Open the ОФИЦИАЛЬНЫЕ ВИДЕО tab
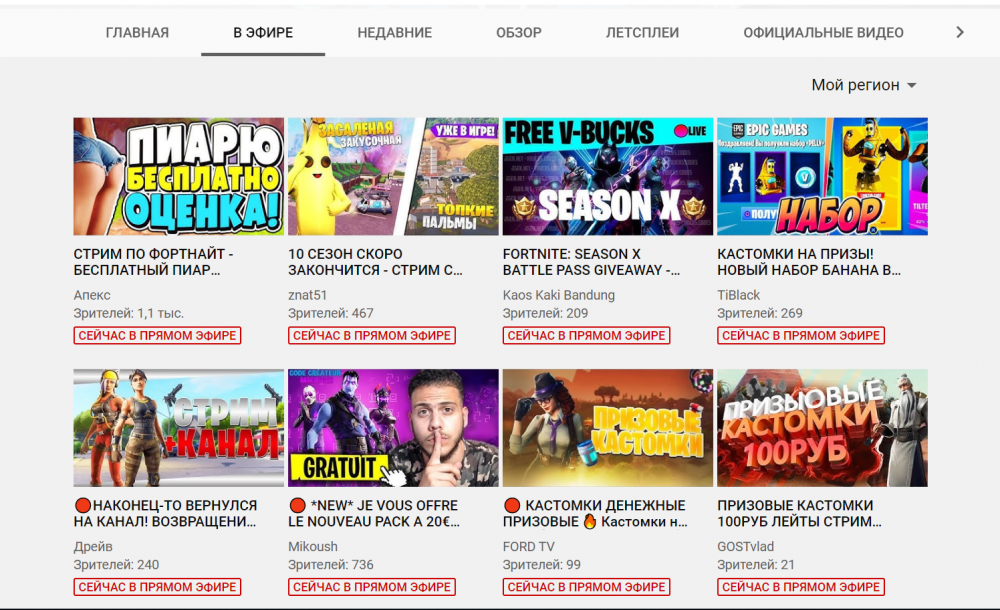 [x=823, y=33]
